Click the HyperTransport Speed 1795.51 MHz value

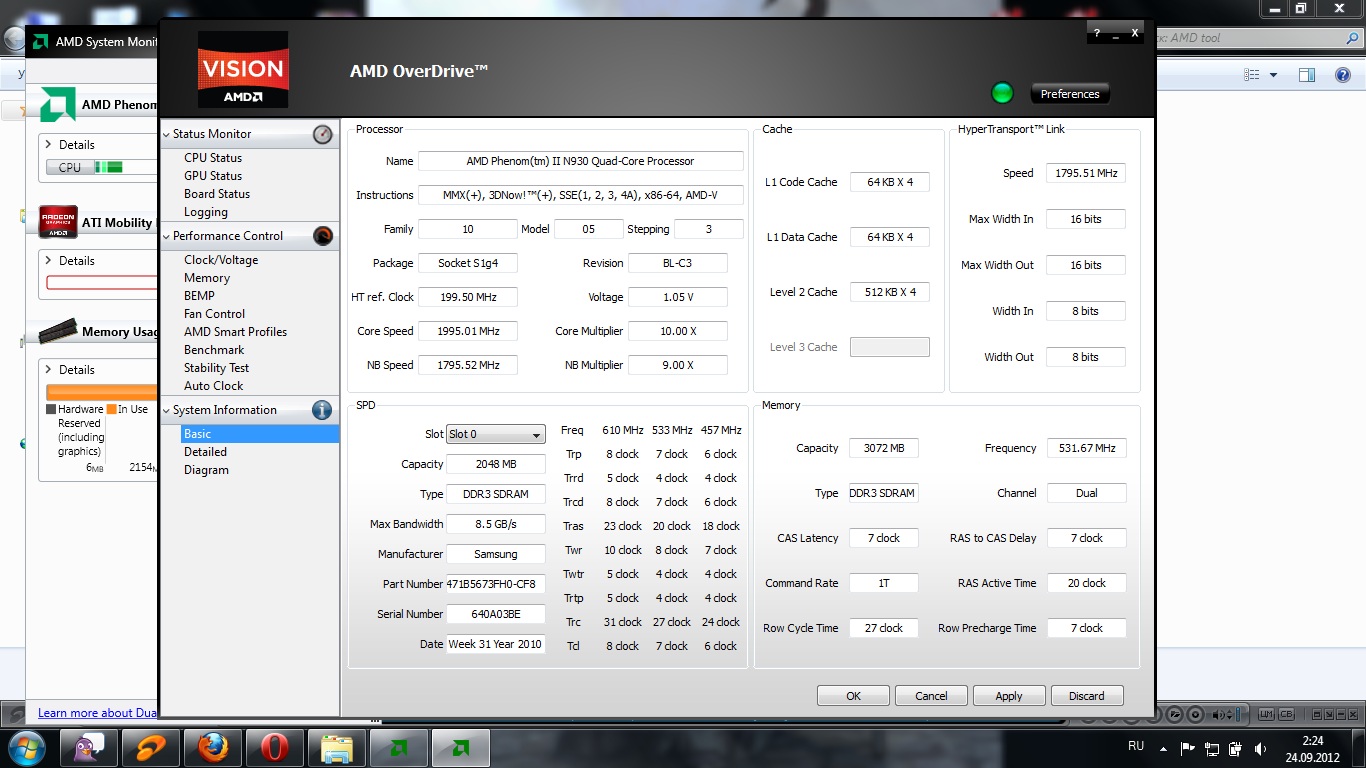1086,173
